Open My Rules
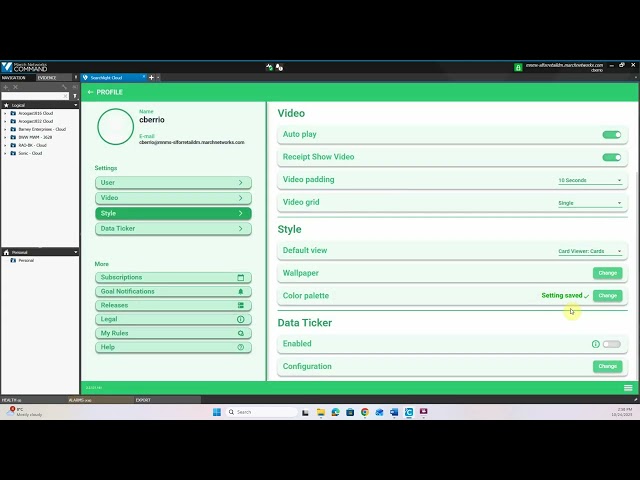This screenshot has width=640, height=480. pos(173,333)
